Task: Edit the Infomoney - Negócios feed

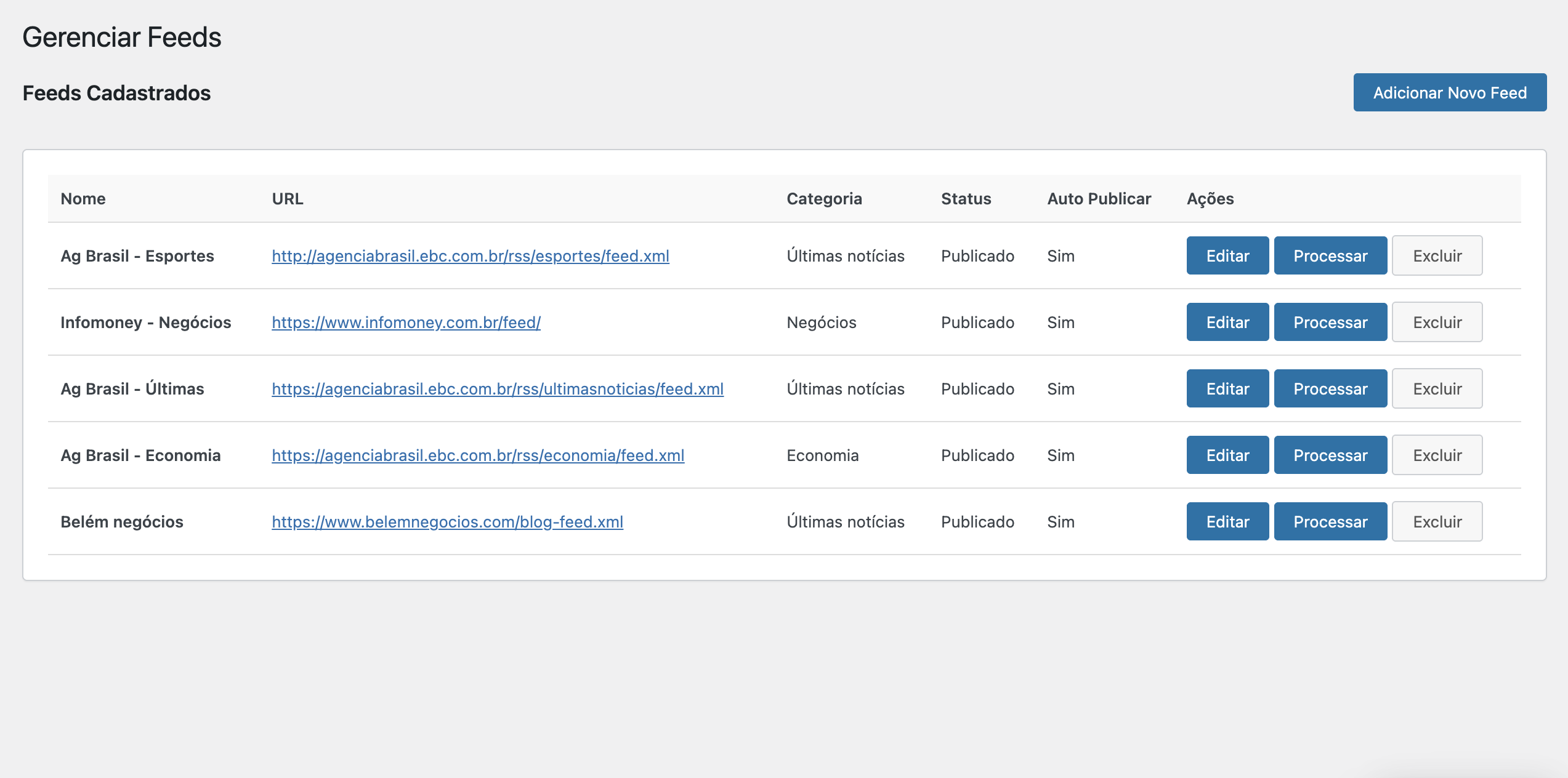Action: (1227, 322)
